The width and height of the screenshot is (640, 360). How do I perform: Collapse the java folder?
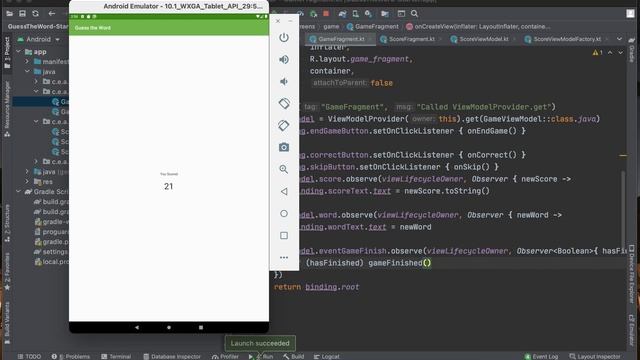27,71
